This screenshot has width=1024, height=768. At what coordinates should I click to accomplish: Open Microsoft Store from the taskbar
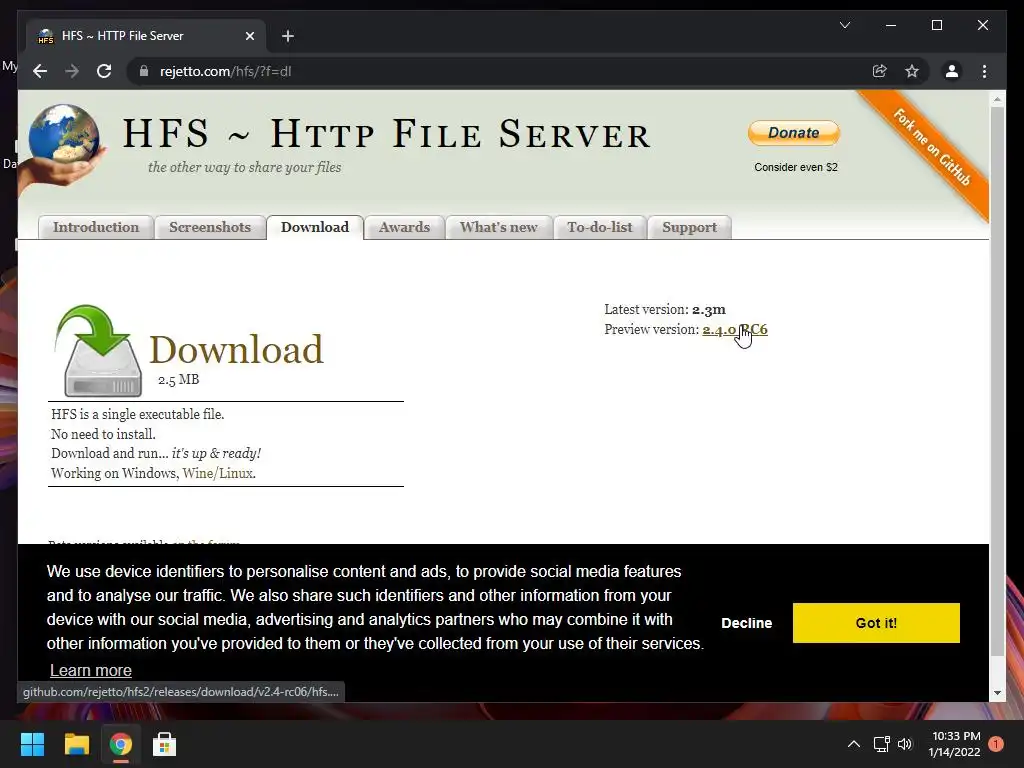click(x=164, y=744)
